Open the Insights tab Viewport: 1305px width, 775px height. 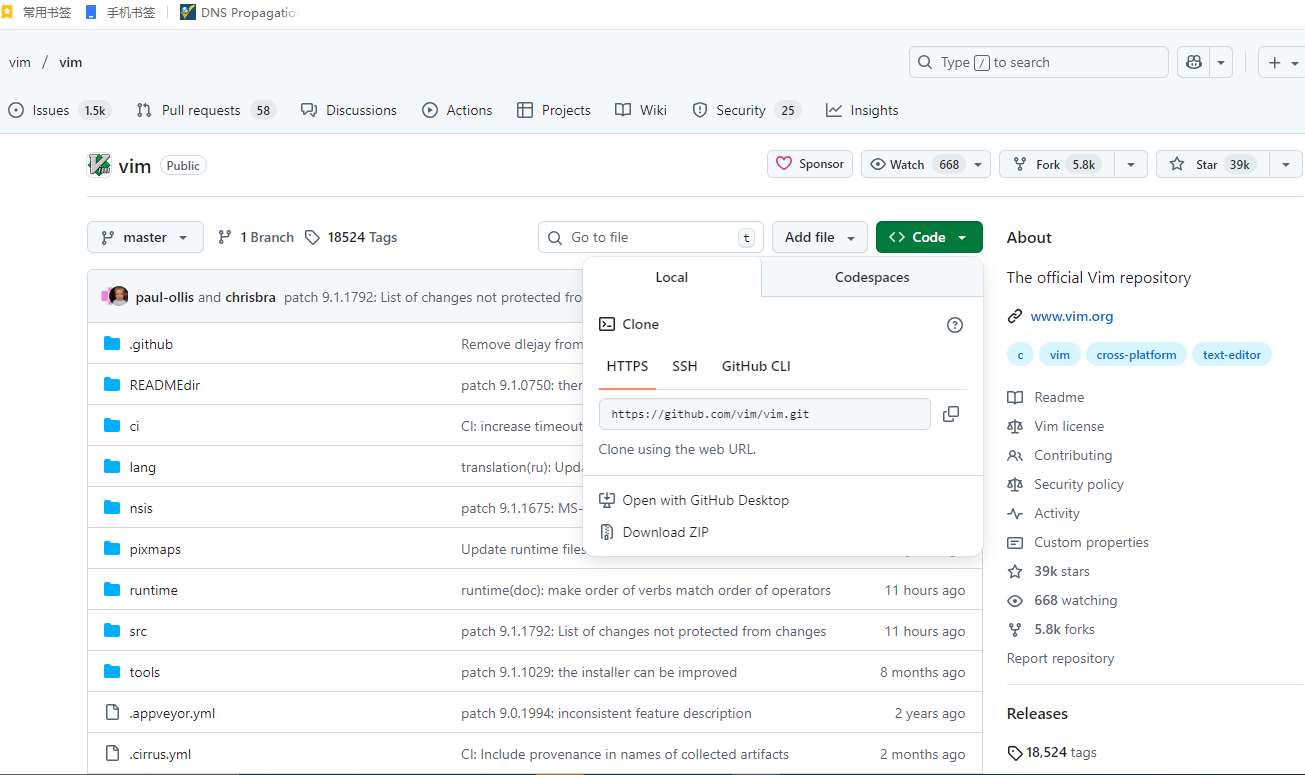point(862,110)
